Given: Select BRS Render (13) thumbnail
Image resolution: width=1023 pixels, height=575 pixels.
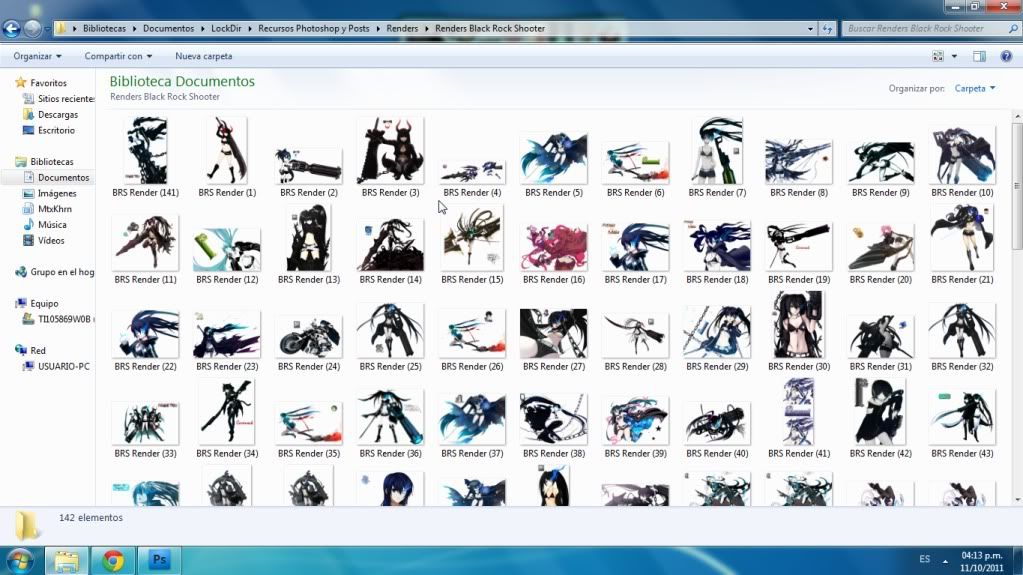Looking at the screenshot, I should pos(309,238).
